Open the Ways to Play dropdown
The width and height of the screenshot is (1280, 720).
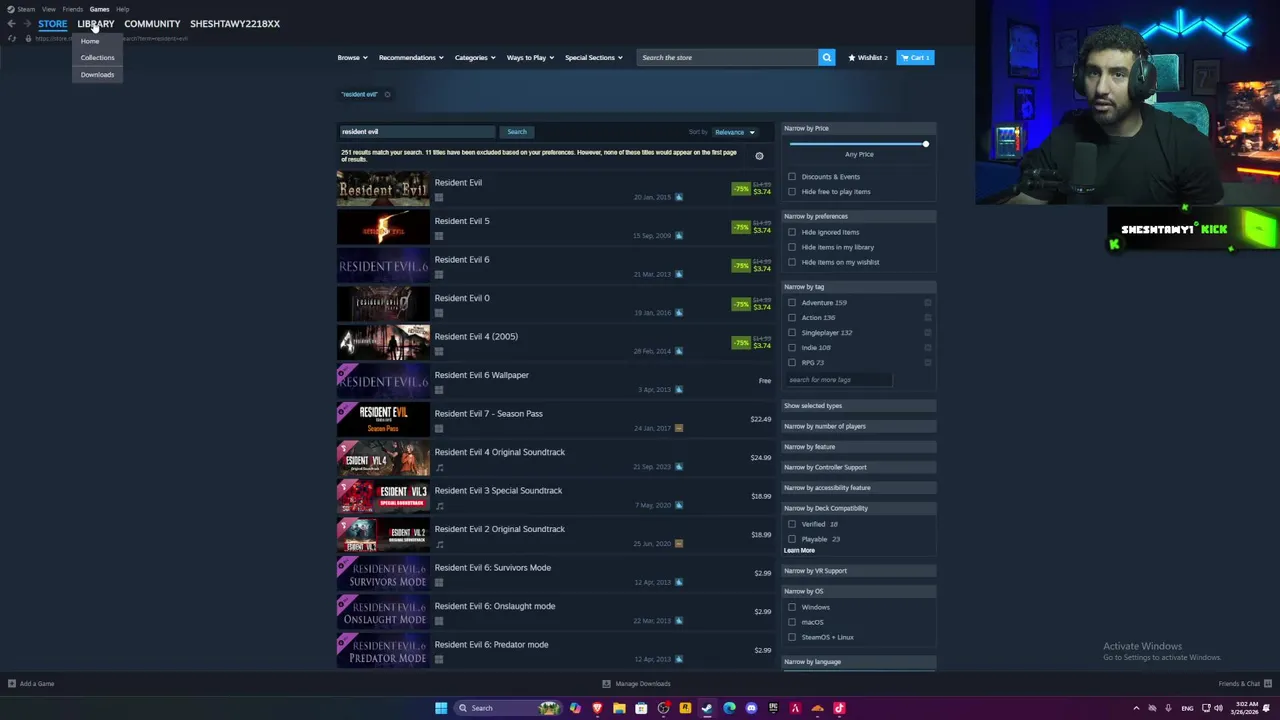click(x=530, y=58)
